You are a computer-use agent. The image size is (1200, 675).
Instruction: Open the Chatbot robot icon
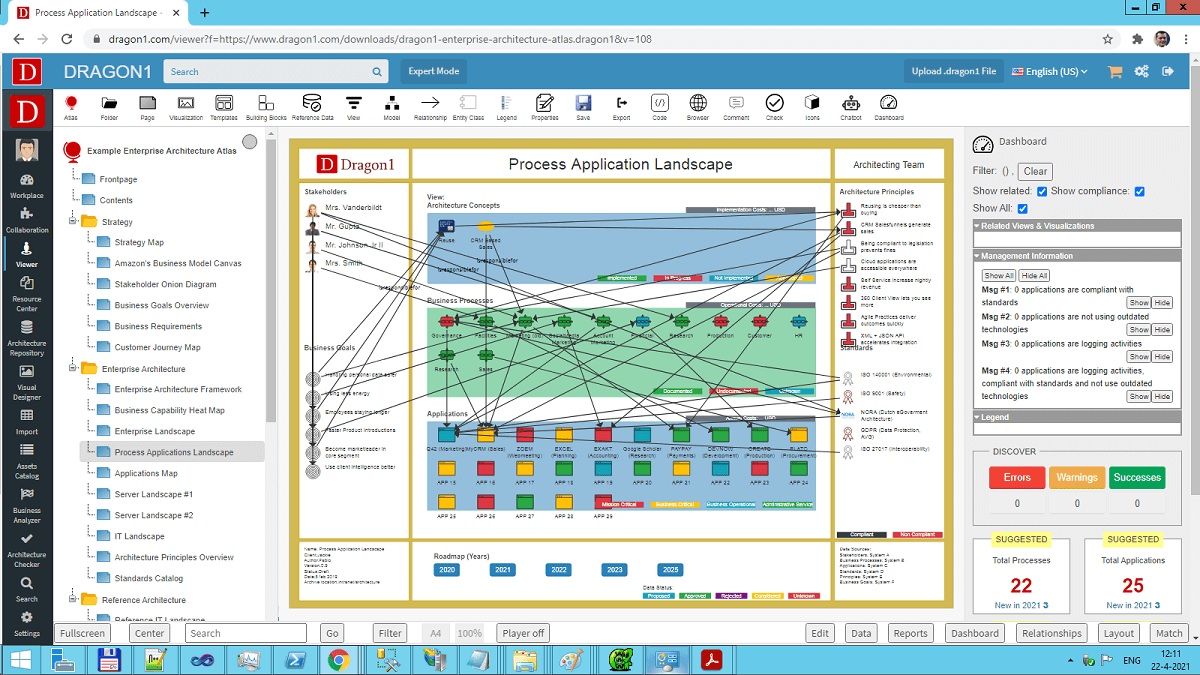point(851,107)
